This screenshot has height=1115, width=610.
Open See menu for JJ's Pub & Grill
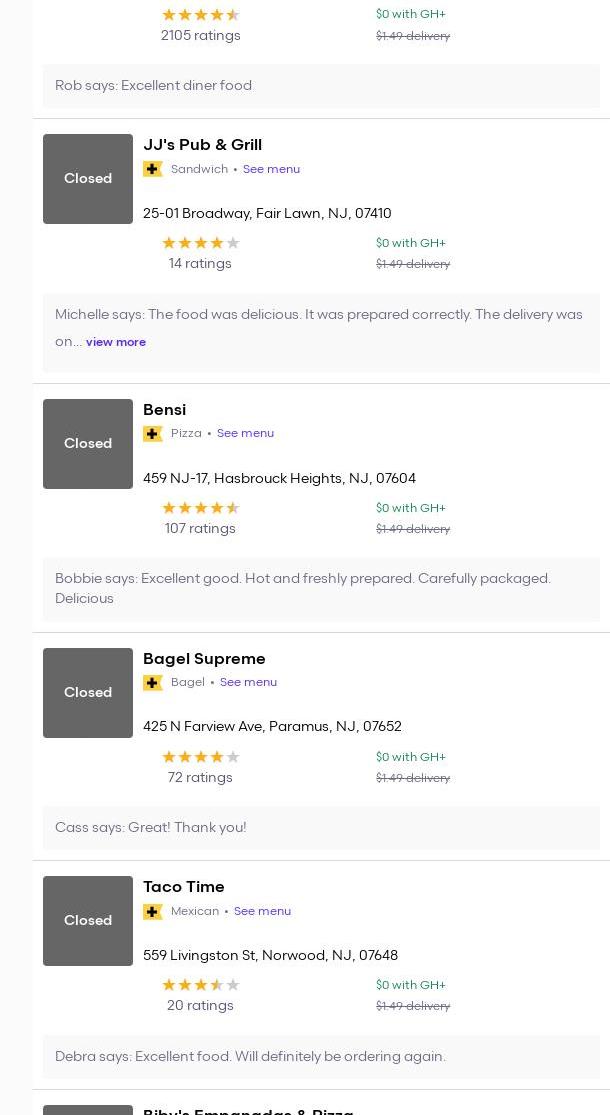(x=271, y=169)
